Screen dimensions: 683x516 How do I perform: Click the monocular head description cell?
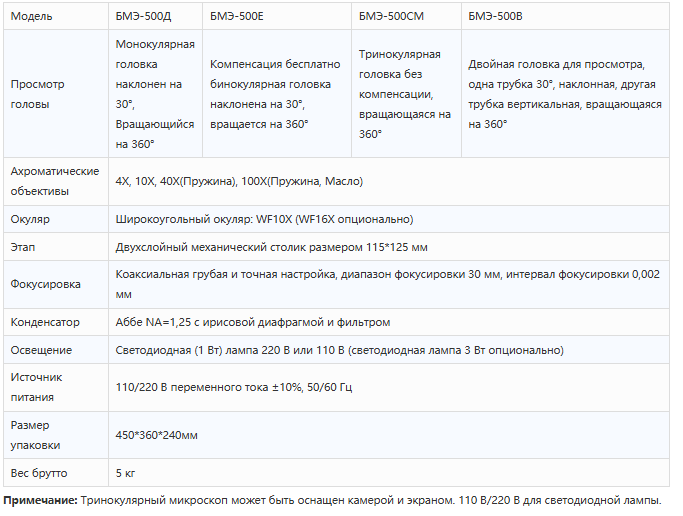(x=156, y=94)
